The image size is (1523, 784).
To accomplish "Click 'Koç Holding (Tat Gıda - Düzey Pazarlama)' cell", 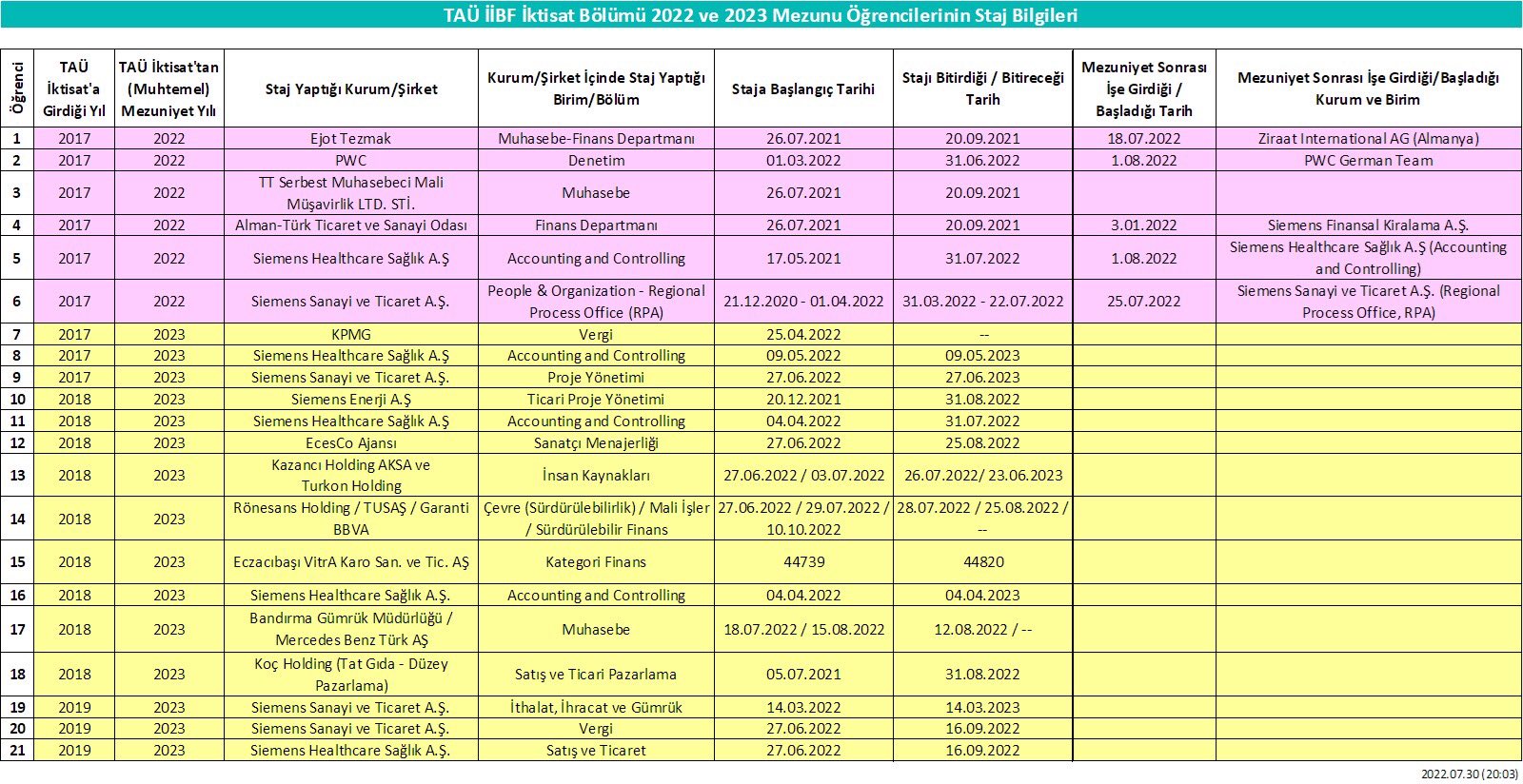I will pos(351,674).
